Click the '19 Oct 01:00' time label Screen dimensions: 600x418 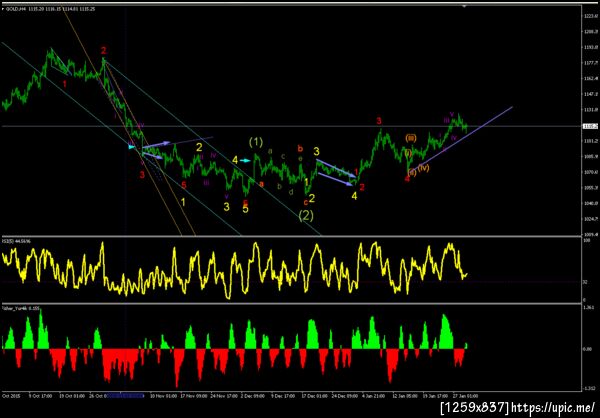71,395
